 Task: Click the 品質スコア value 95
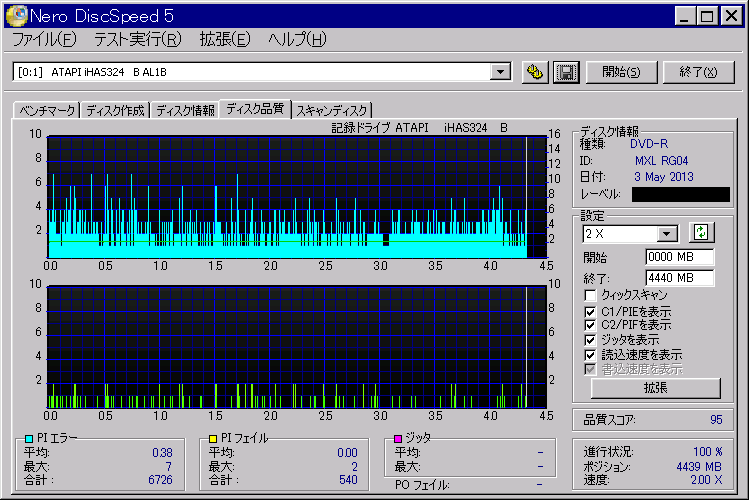point(716,420)
